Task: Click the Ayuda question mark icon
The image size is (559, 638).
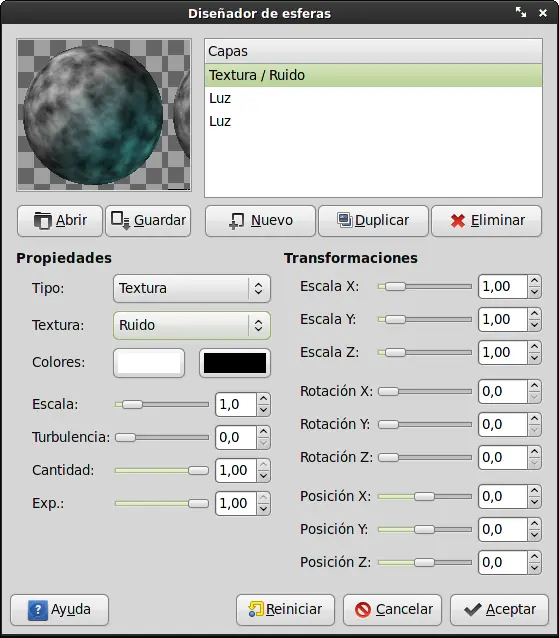Action: point(38,610)
